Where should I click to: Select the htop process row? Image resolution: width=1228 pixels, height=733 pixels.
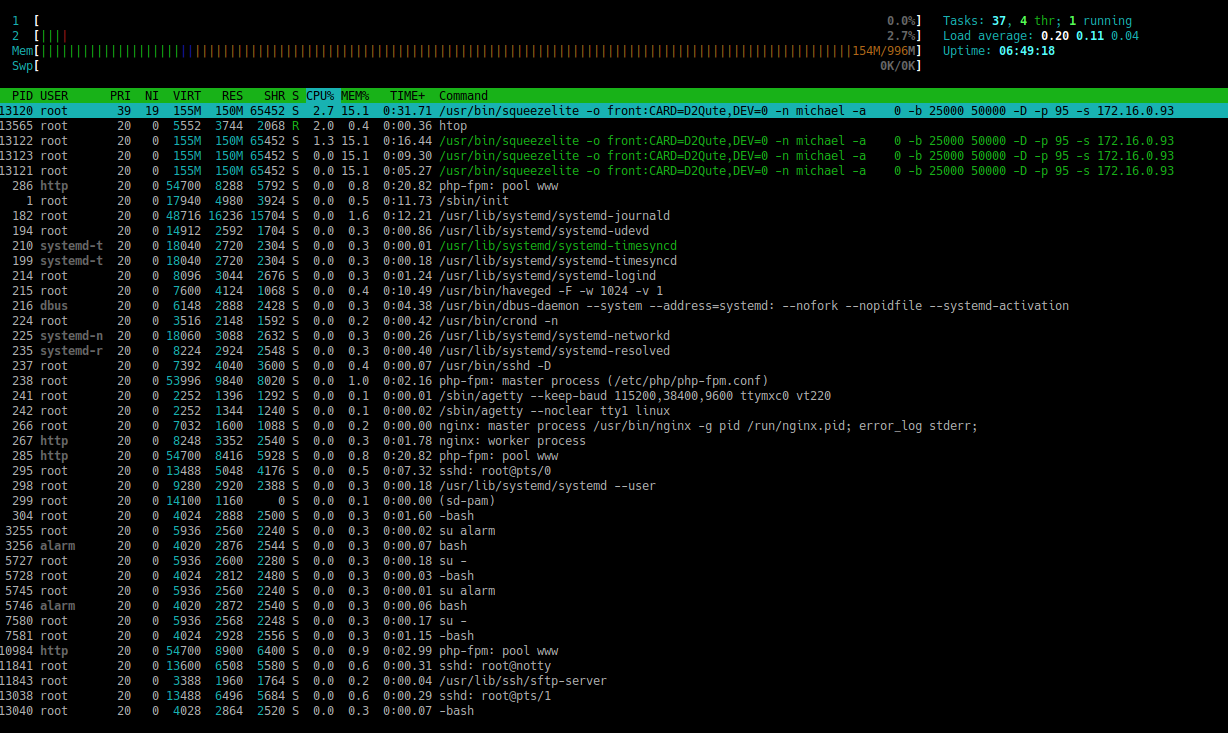click(x=453, y=126)
